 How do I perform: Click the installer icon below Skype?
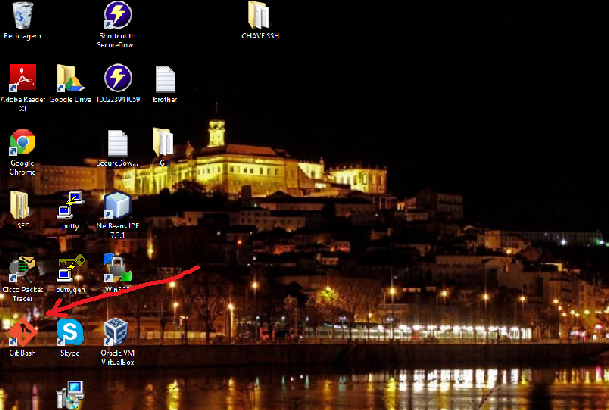coord(69,396)
